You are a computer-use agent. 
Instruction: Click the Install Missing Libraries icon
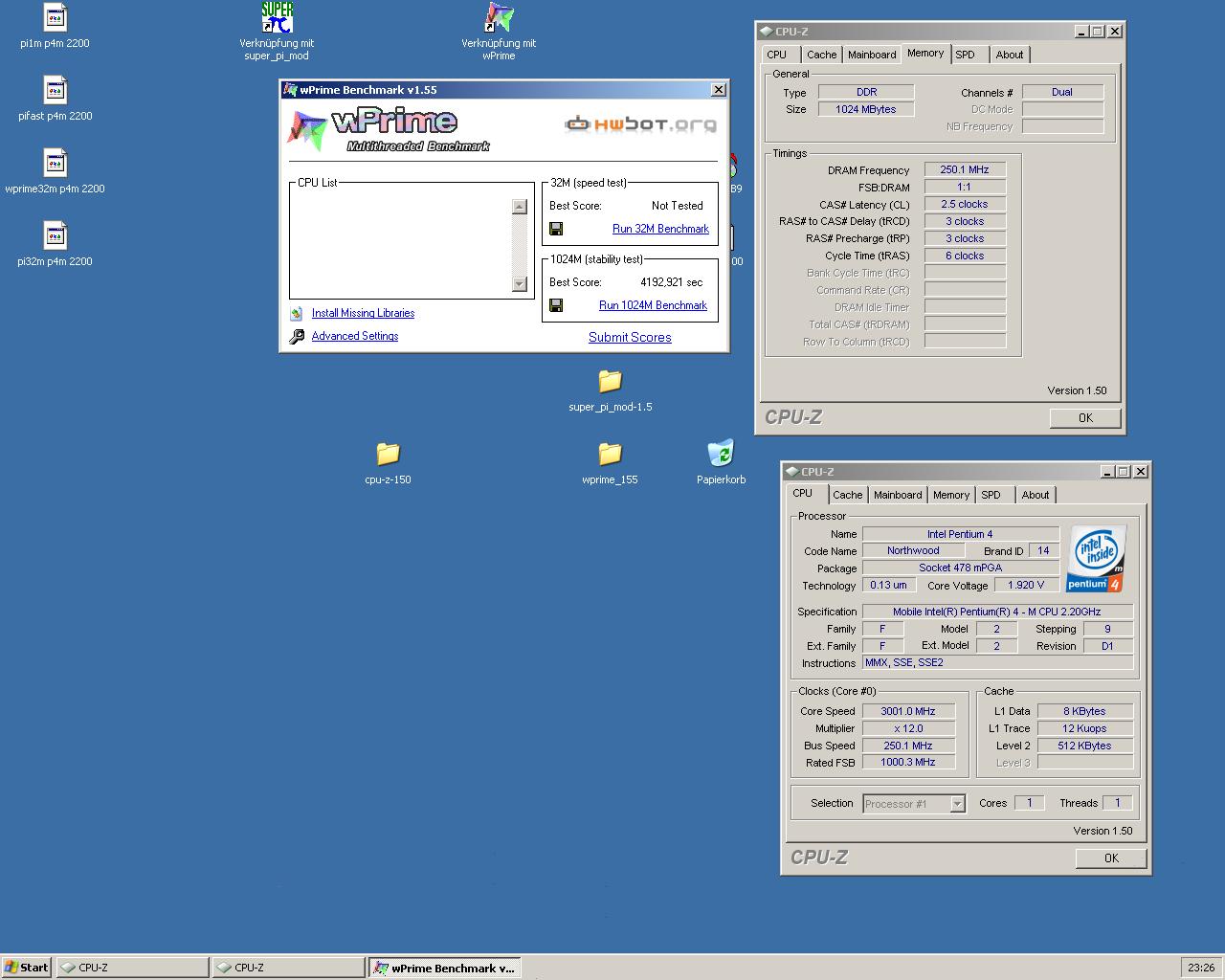[x=297, y=313]
